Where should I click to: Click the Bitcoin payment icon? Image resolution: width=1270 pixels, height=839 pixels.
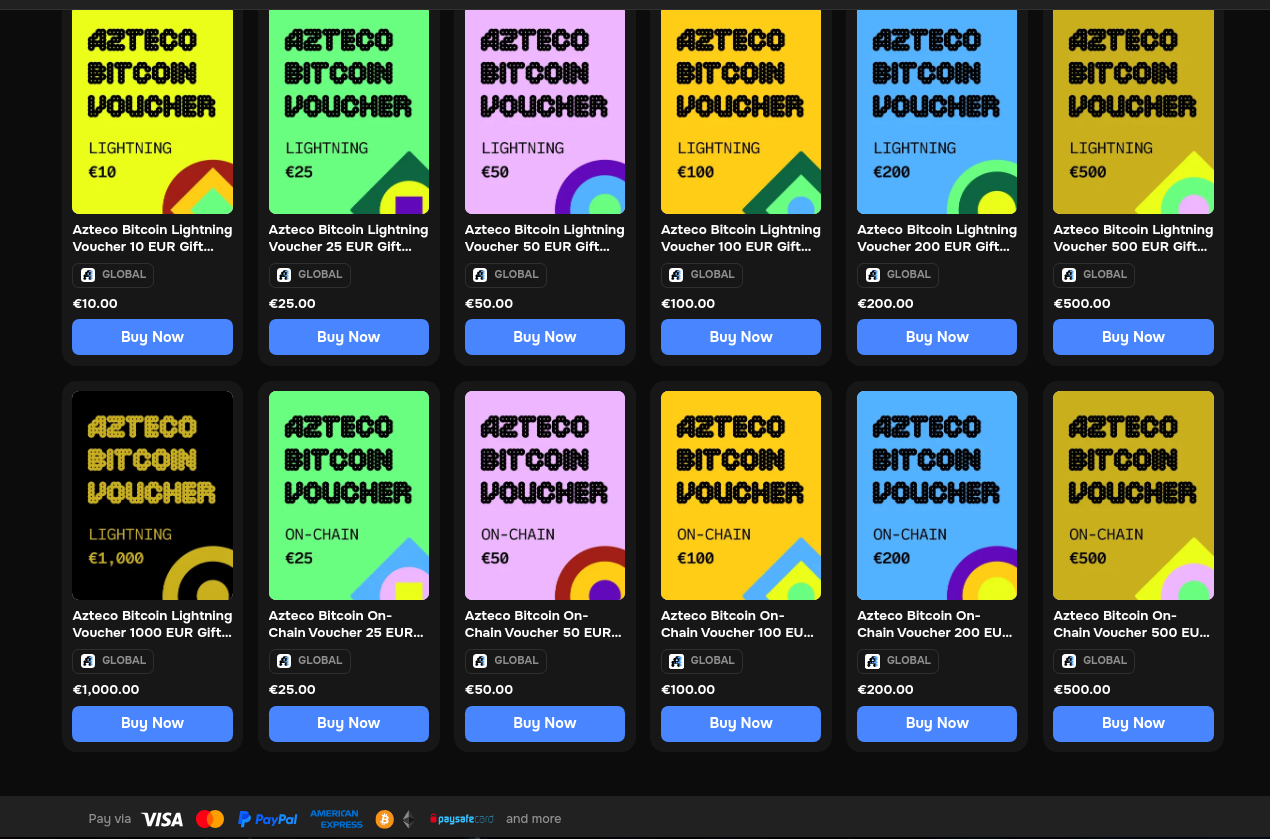click(384, 818)
